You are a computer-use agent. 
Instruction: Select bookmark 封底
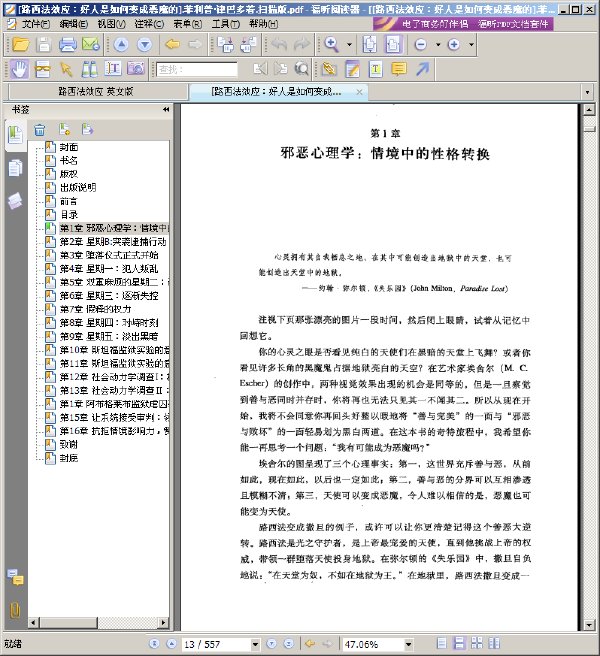pyautogui.click(x=69, y=458)
